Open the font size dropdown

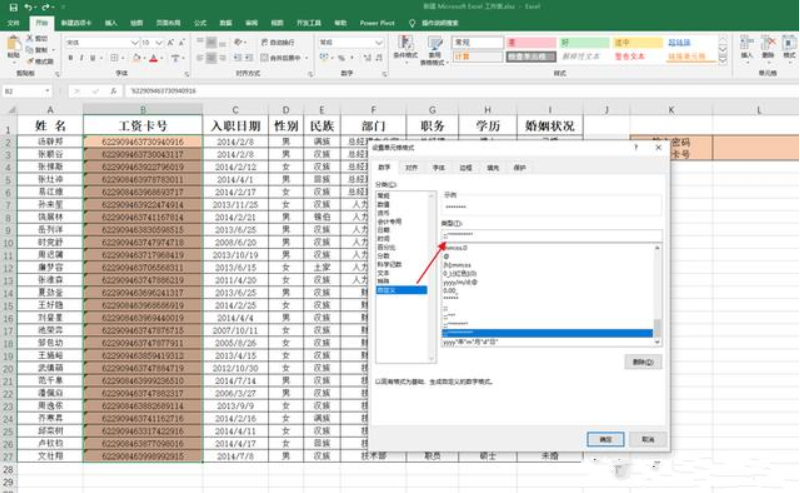coord(159,42)
